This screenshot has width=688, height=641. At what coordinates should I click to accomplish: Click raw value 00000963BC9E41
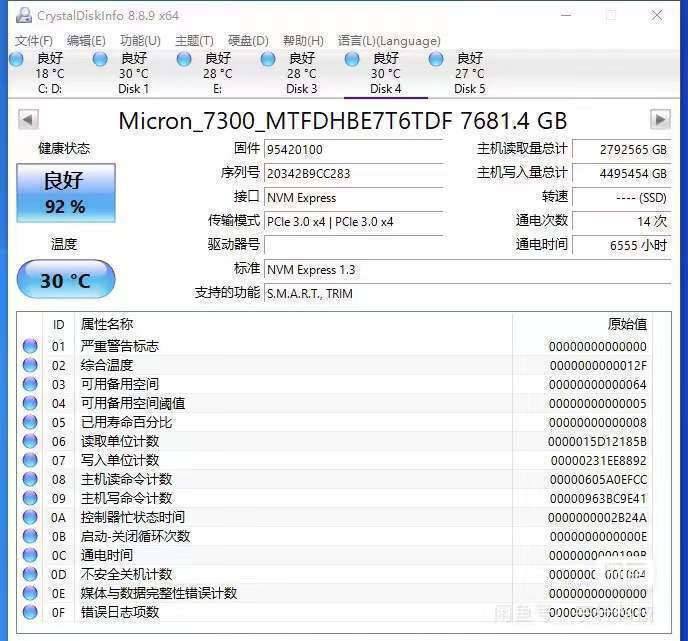[x=598, y=499]
